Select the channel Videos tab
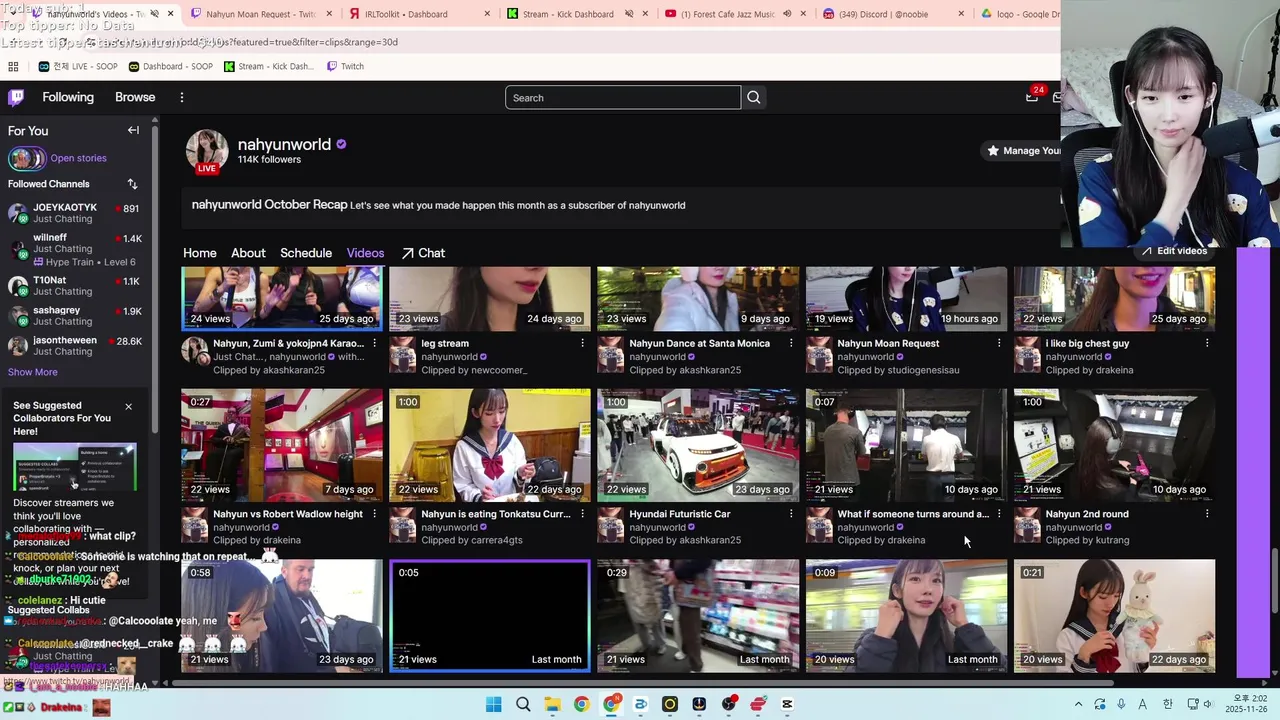This screenshot has height=720, width=1280. (365, 253)
